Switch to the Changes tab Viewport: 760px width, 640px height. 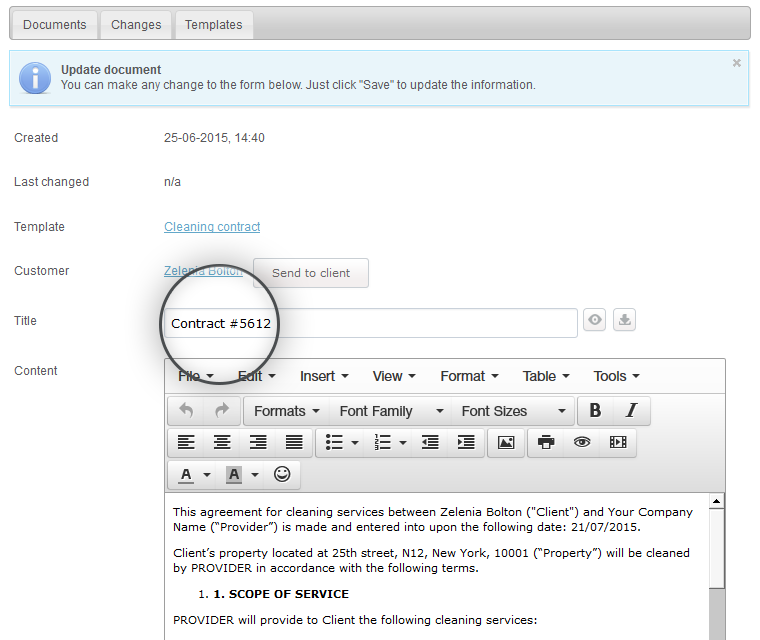(136, 25)
